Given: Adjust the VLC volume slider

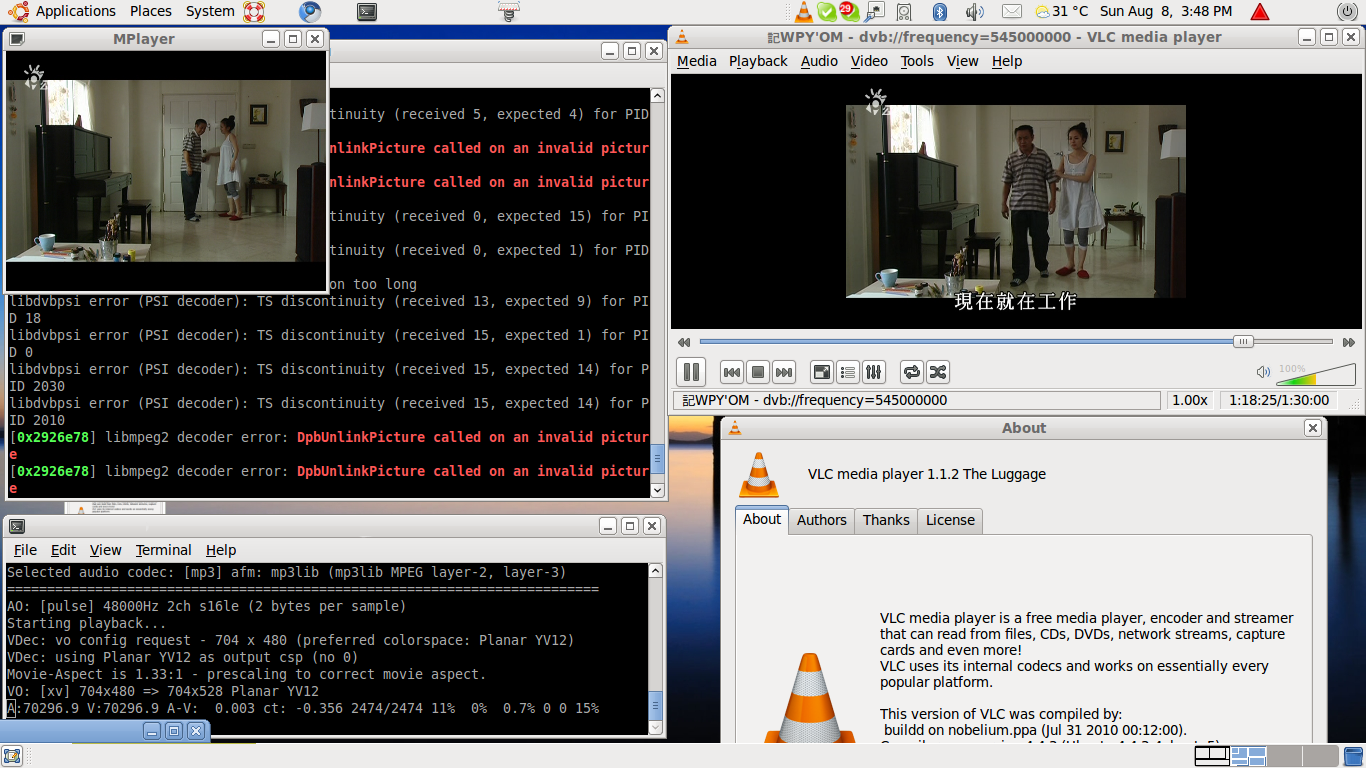Looking at the screenshot, I should (x=1317, y=374).
